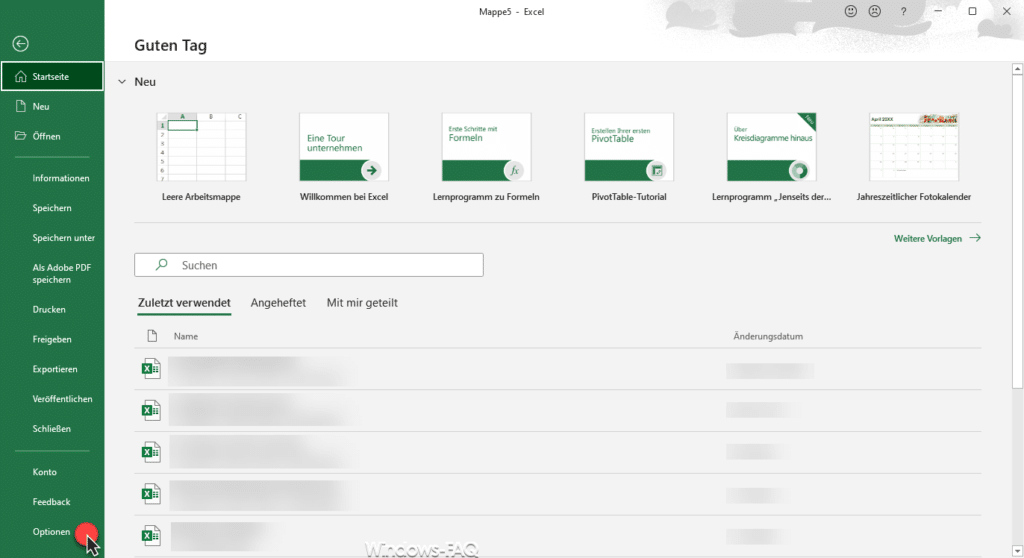Click the back arrow icon
Screen dimensions: 1024x558
20,44
